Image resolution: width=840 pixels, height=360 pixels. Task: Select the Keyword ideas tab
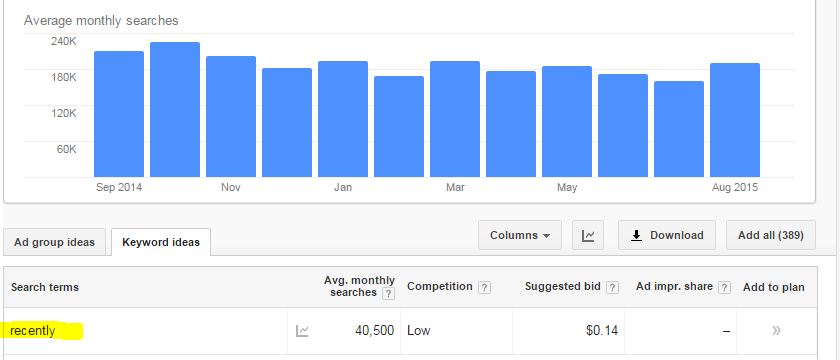[x=161, y=242]
